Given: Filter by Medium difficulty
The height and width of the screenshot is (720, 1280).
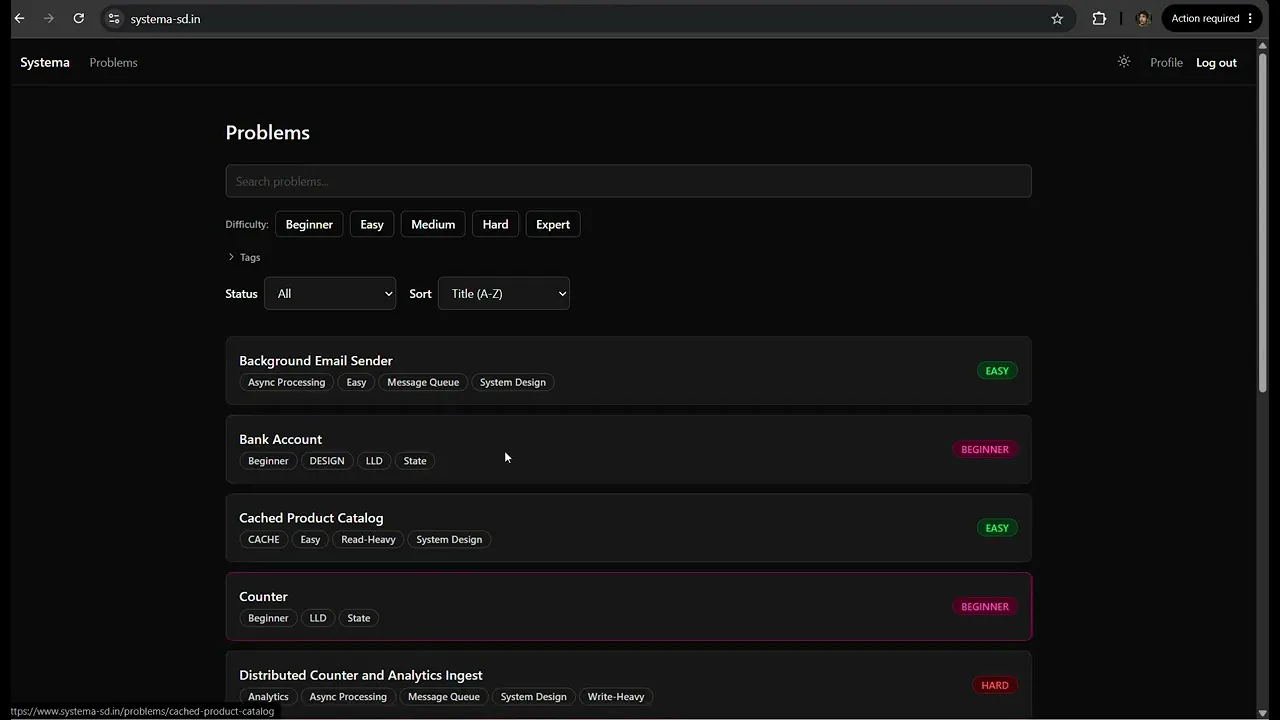Looking at the screenshot, I should 433,224.
